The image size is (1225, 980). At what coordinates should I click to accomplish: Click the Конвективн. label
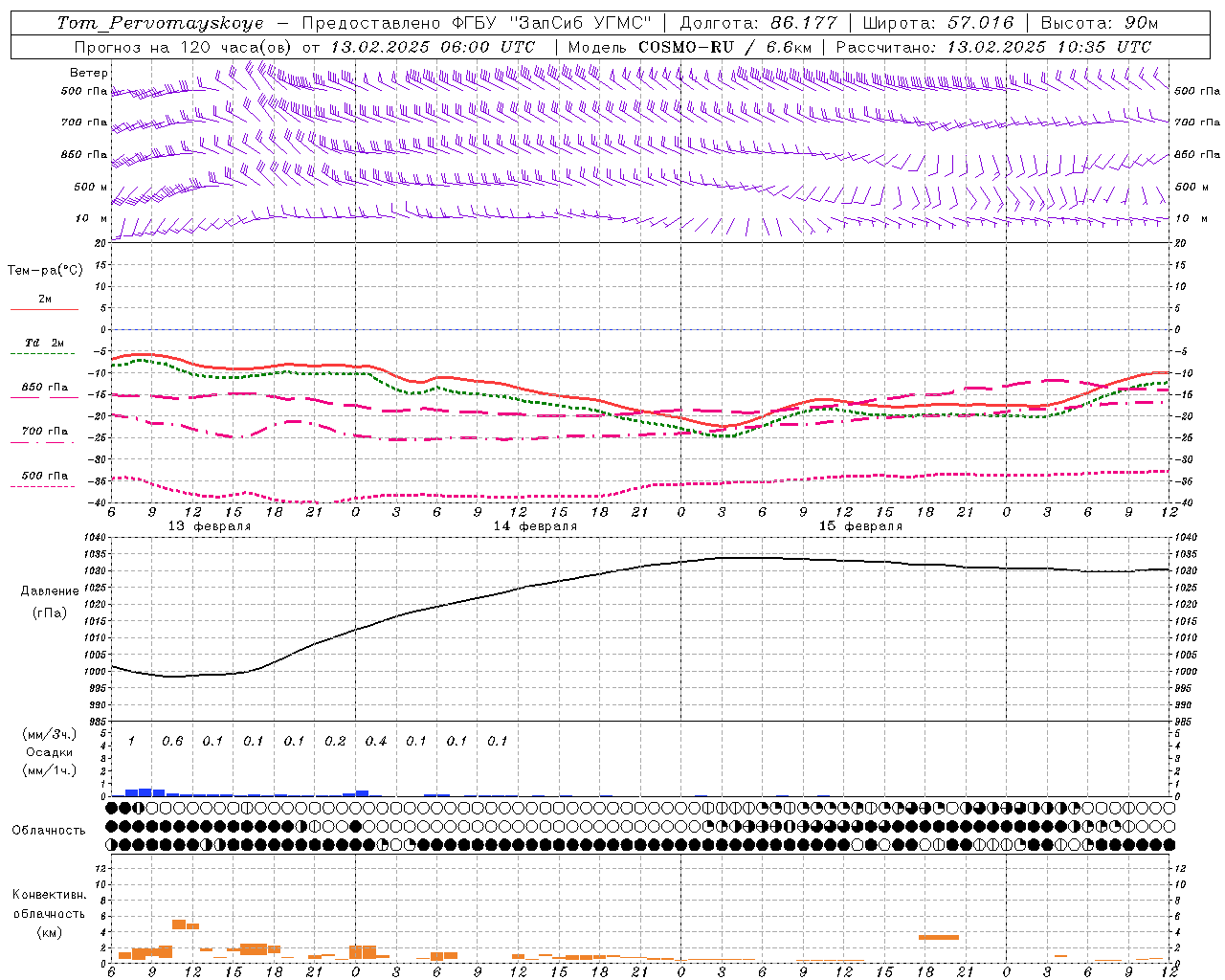(x=50, y=894)
